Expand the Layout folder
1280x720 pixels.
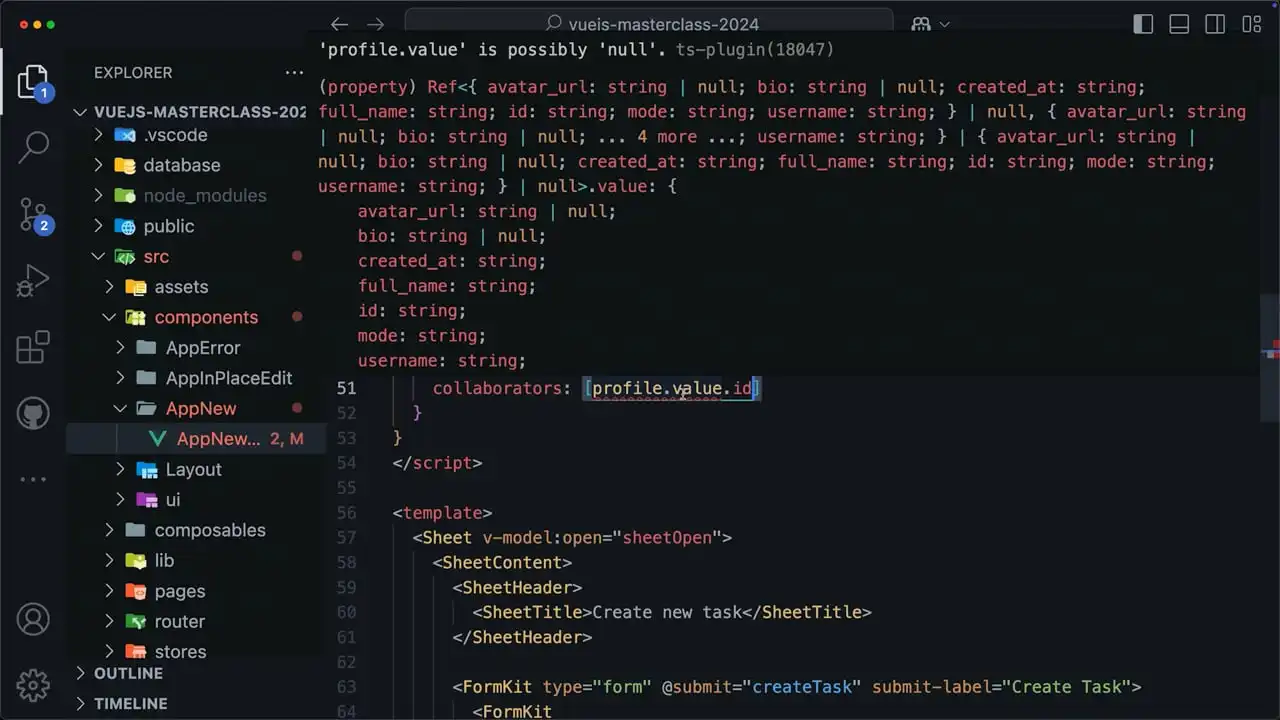click(x=196, y=469)
